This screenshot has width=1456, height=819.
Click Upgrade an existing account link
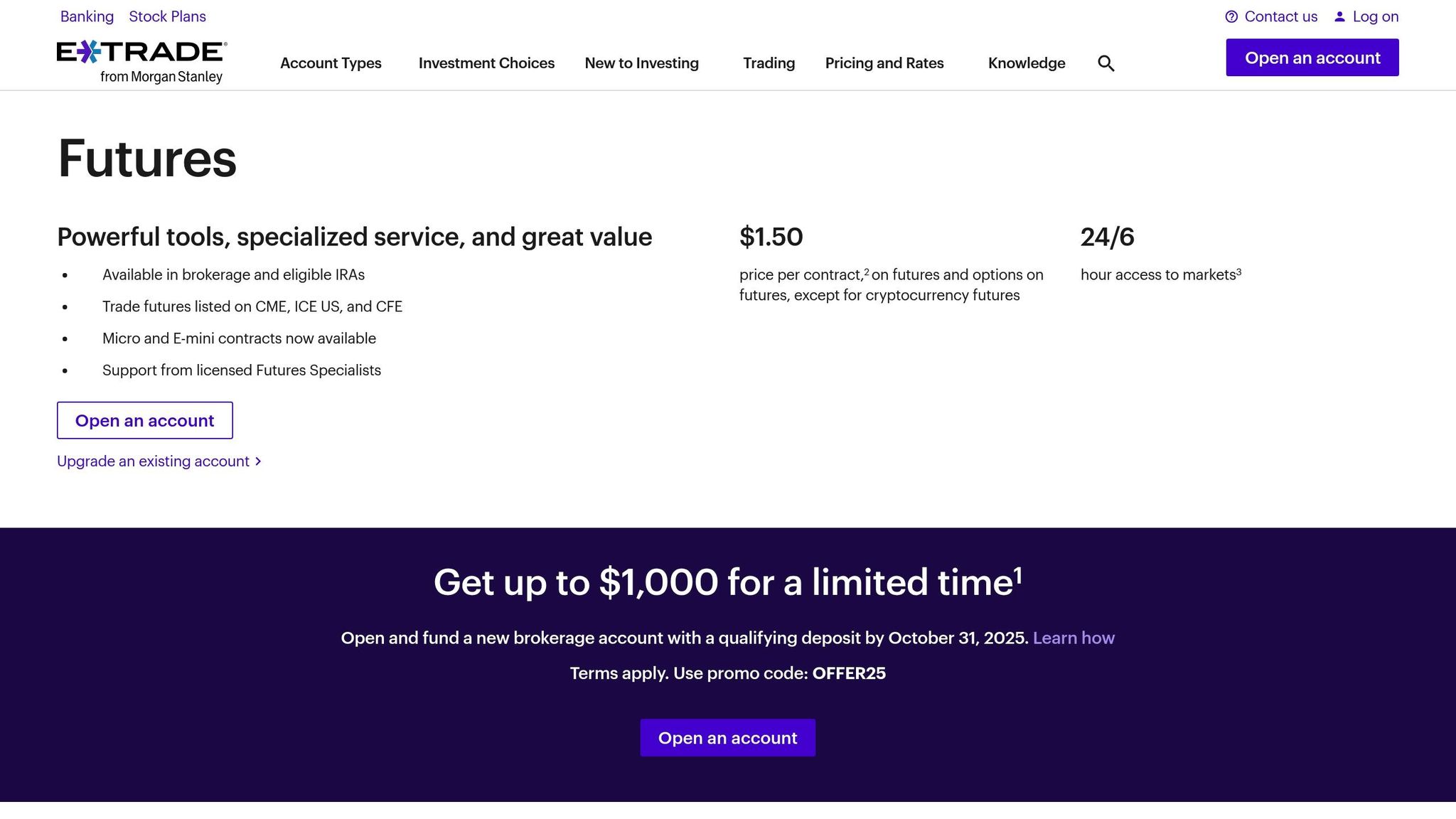click(153, 461)
